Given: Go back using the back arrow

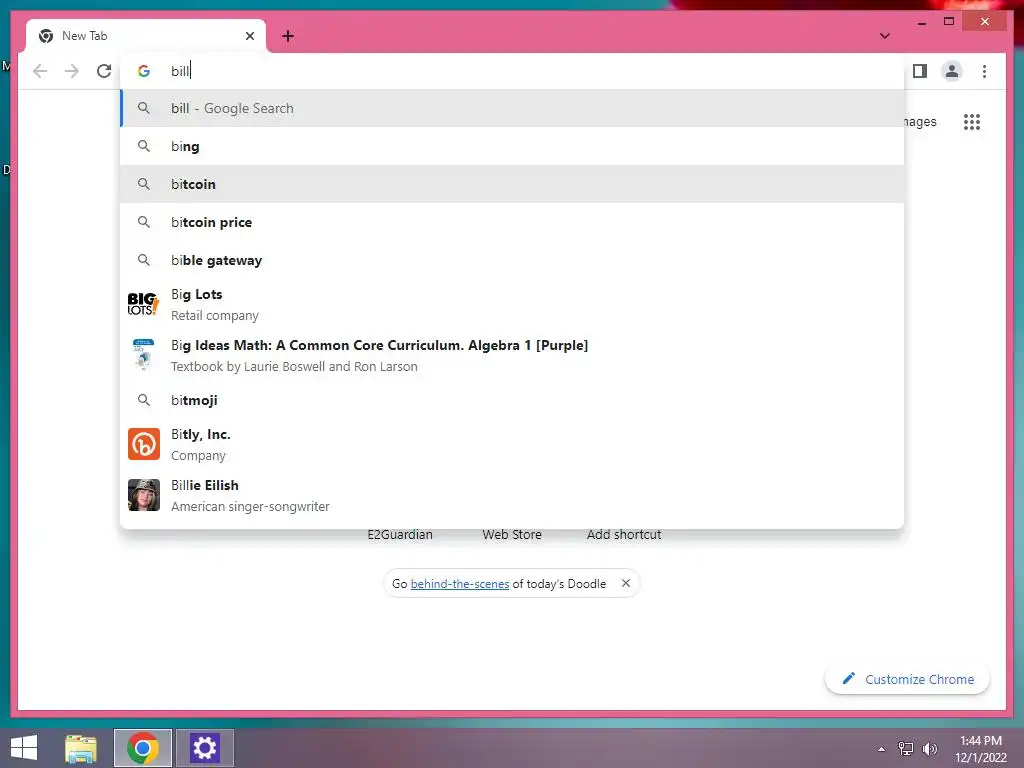Looking at the screenshot, I should point(40,71).
